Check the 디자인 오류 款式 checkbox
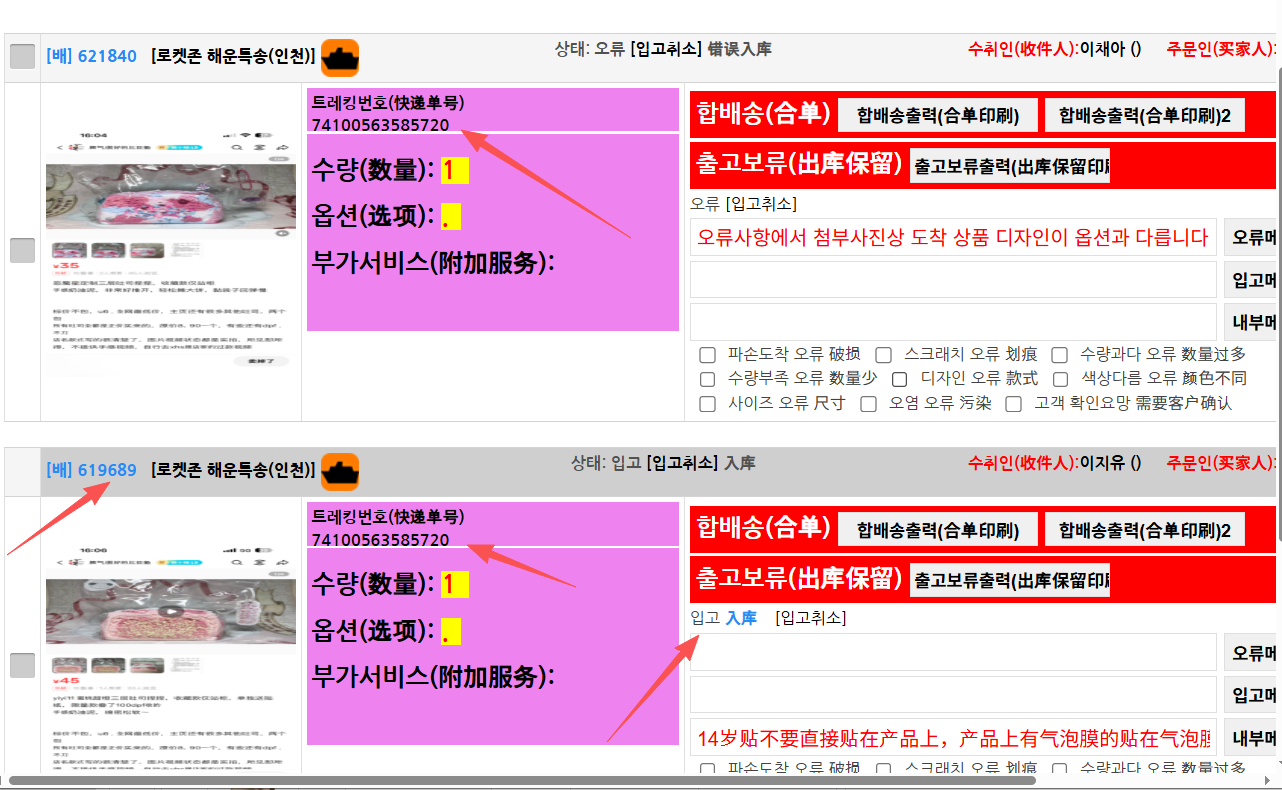 900,379
